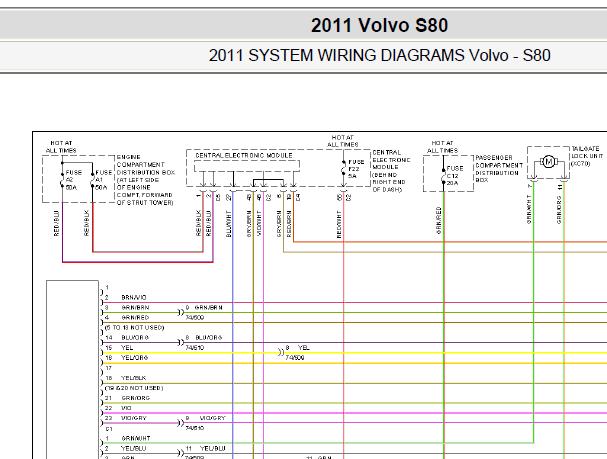Click "74/610" under the 9 VIO/GRY splice
This screenshot has height=459, width=607.
pos(195,428)
